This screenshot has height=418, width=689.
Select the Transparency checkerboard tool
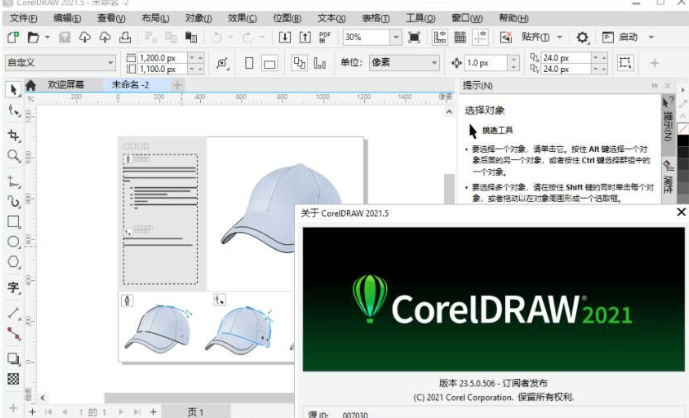13,379
